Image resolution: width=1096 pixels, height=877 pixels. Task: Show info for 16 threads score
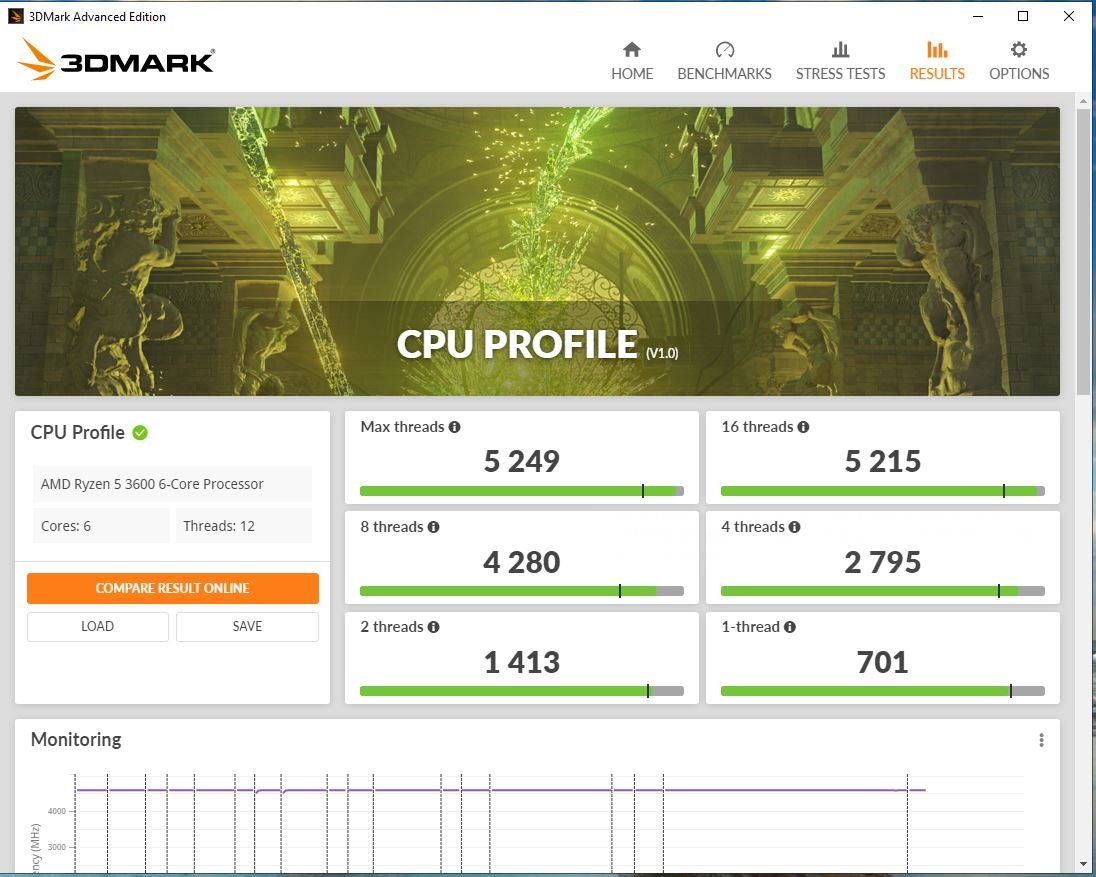[x=803, y=427]
